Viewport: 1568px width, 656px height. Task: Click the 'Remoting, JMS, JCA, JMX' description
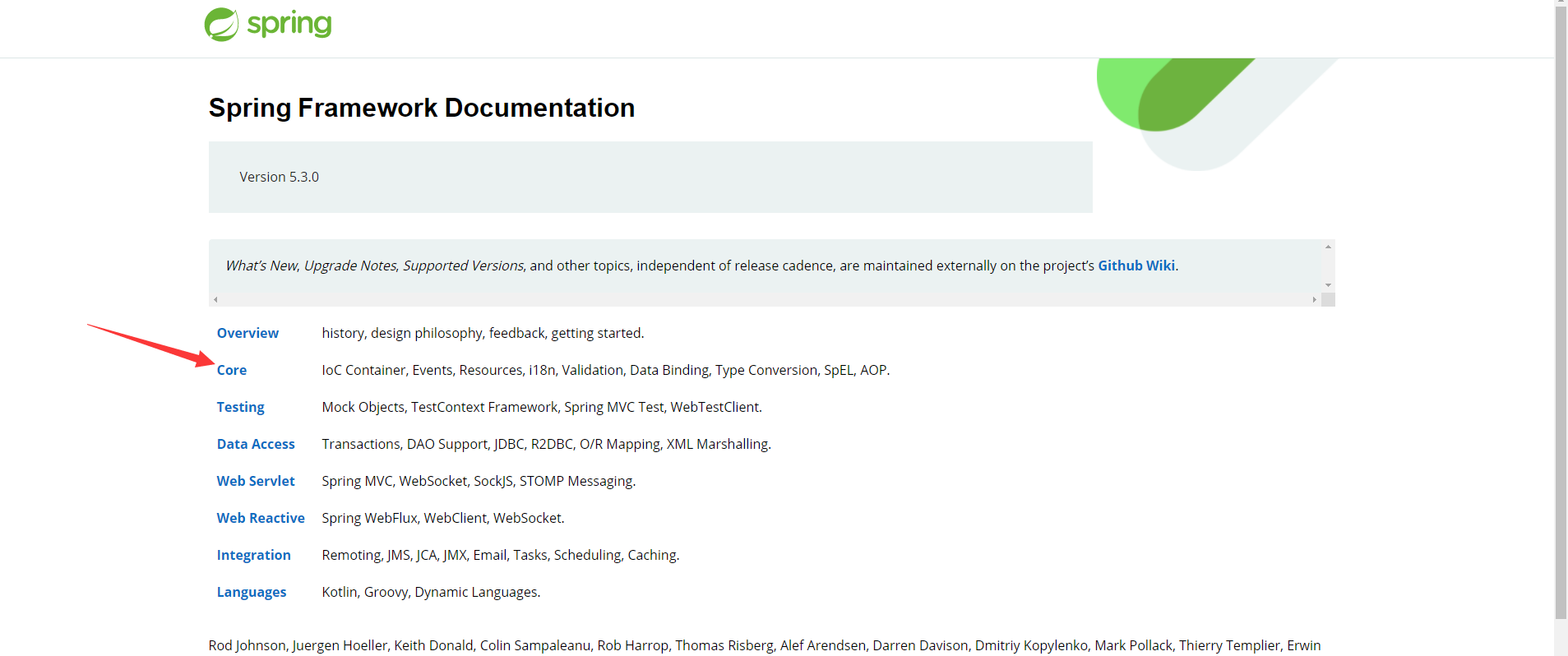(501, 555)
